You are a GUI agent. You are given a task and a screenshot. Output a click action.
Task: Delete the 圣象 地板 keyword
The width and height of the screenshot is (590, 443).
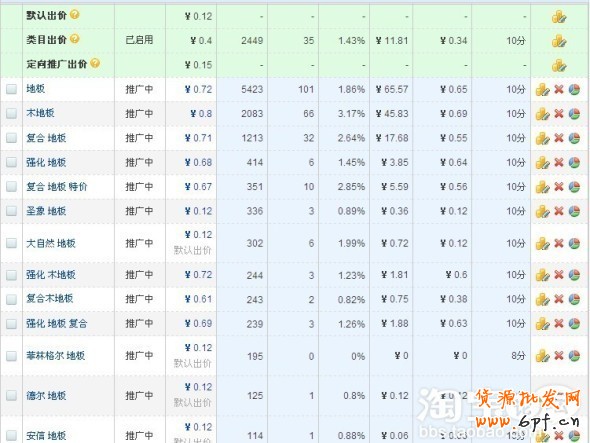(559, 211)
